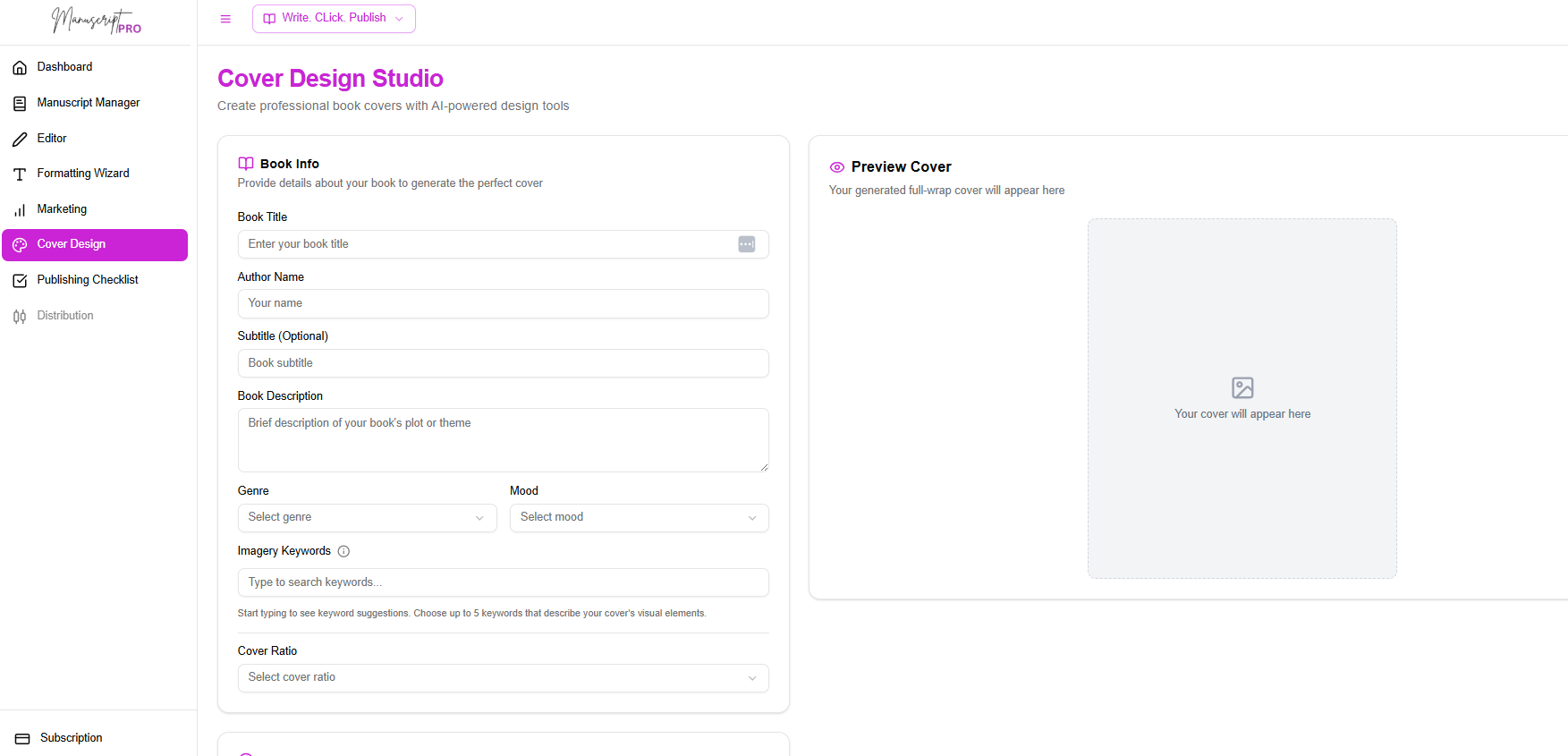Image resolution: width=1568 pixels, height=756 pixels.
Task: Open the Subscription page
Action: [x=71, y=737]
